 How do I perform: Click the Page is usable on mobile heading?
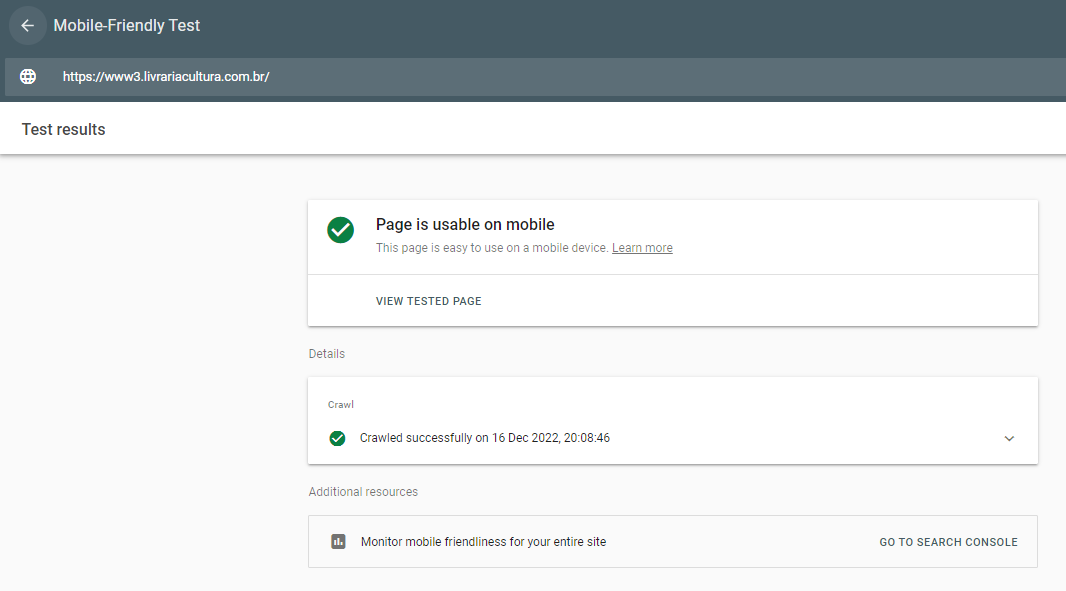point(465,224)
